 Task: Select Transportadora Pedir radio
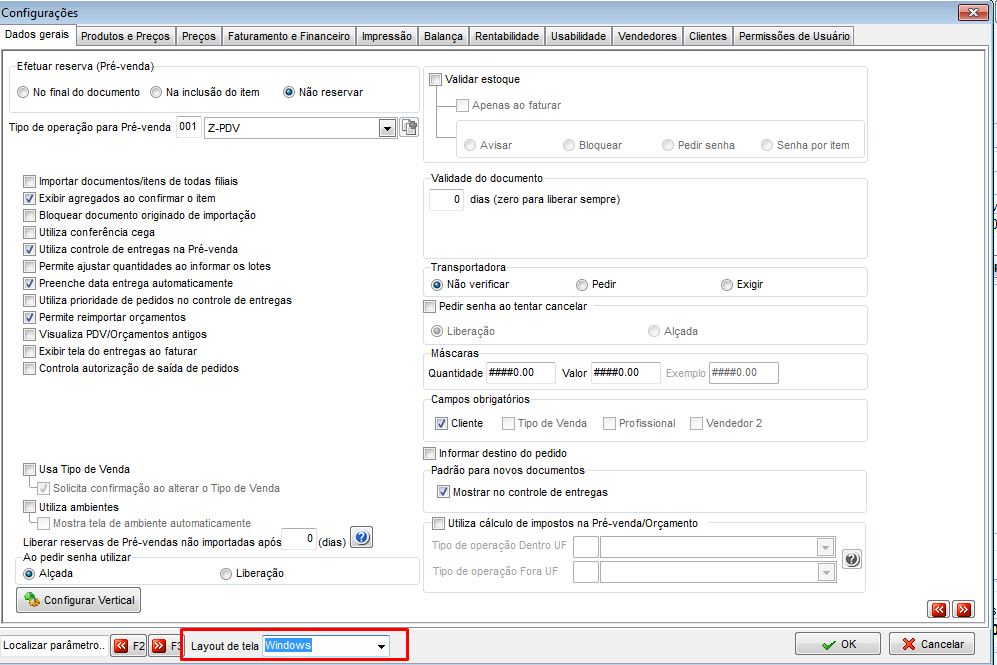coord(582,285)
